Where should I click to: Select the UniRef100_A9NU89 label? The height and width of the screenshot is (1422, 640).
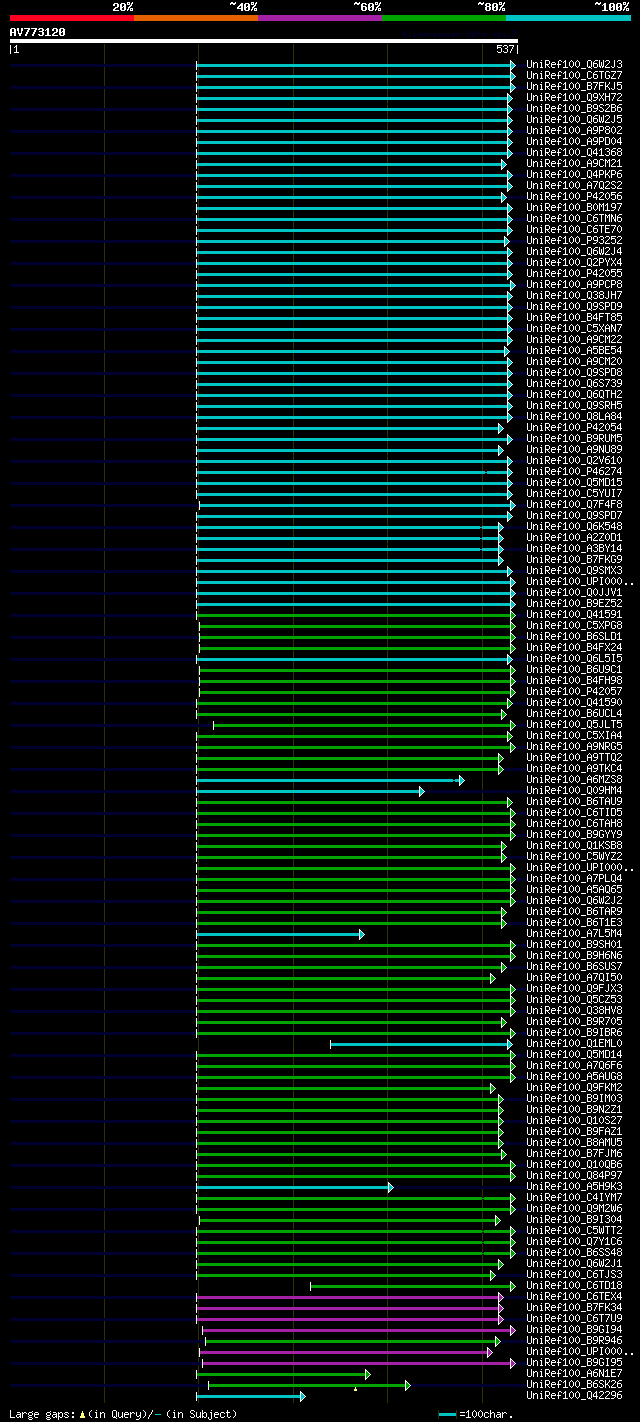tap(574, 449)
